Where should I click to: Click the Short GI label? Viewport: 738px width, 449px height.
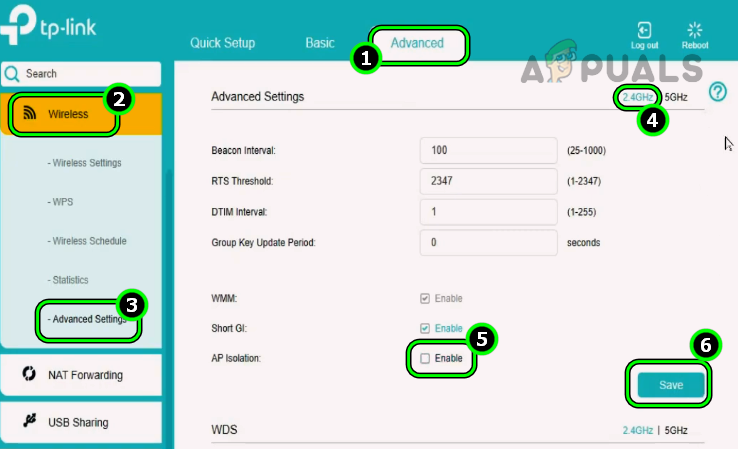(229, 328)
